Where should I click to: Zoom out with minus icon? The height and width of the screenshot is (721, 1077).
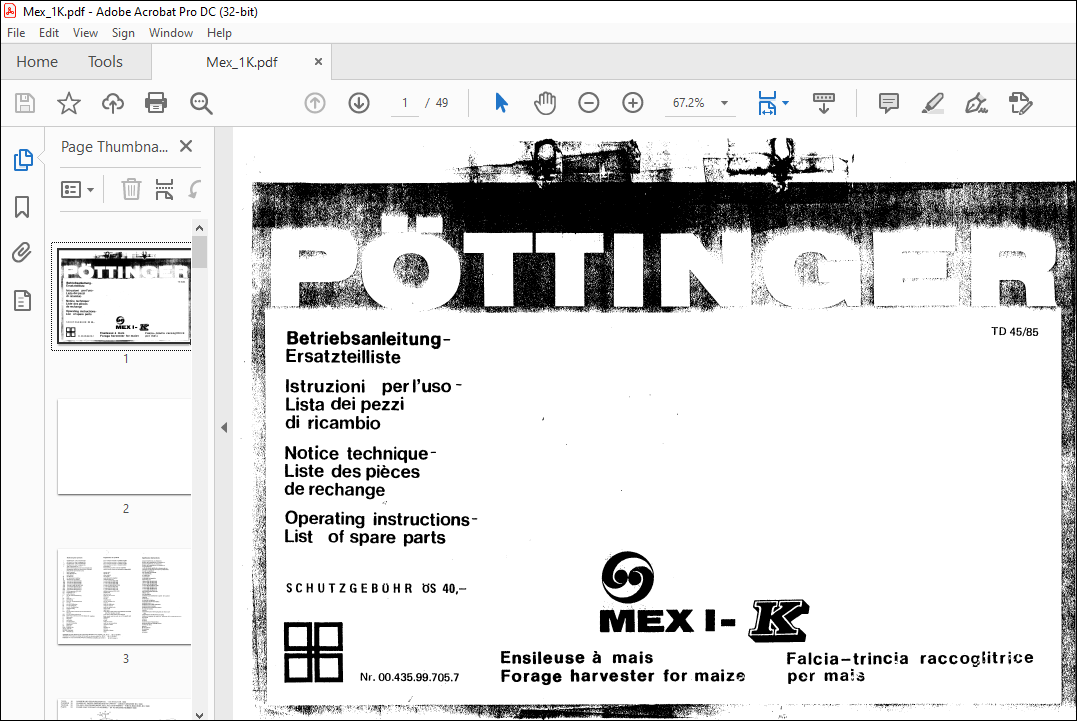589,103
